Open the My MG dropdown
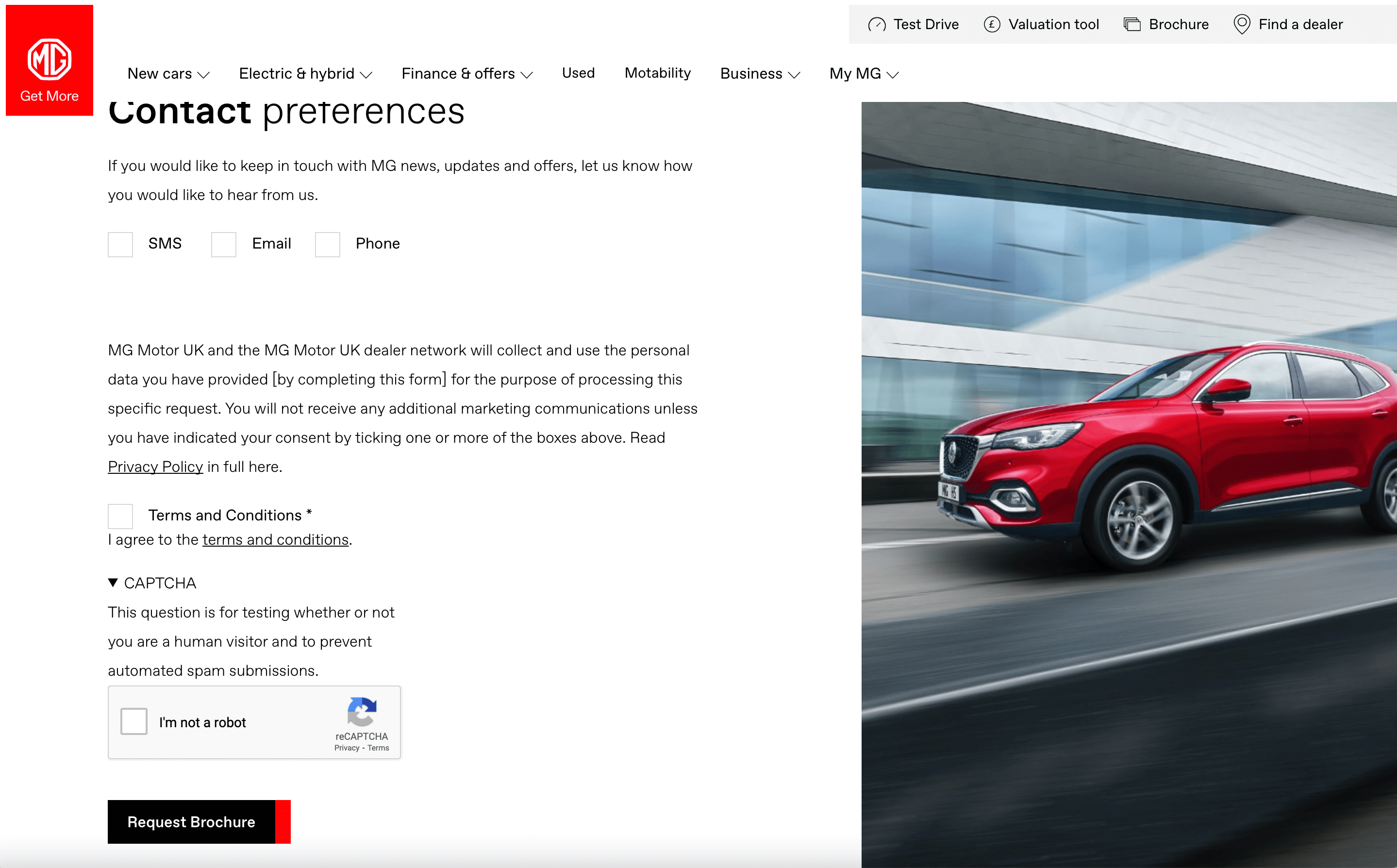The height and width of the screenshot is (868, 1397). click(x=864, y=74)
